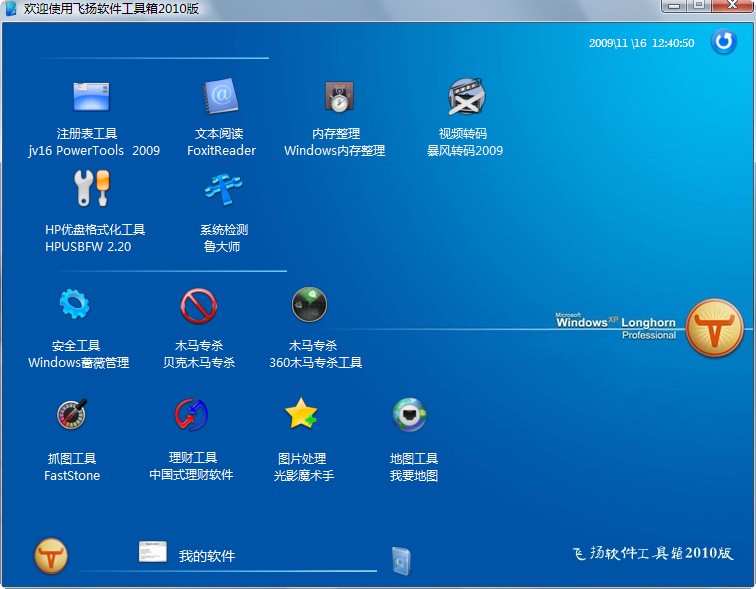The image size is (756, 589).
Task: Click the Windows Longhorn Professional text
Action: pyautogui.click(x=616, y=326)
